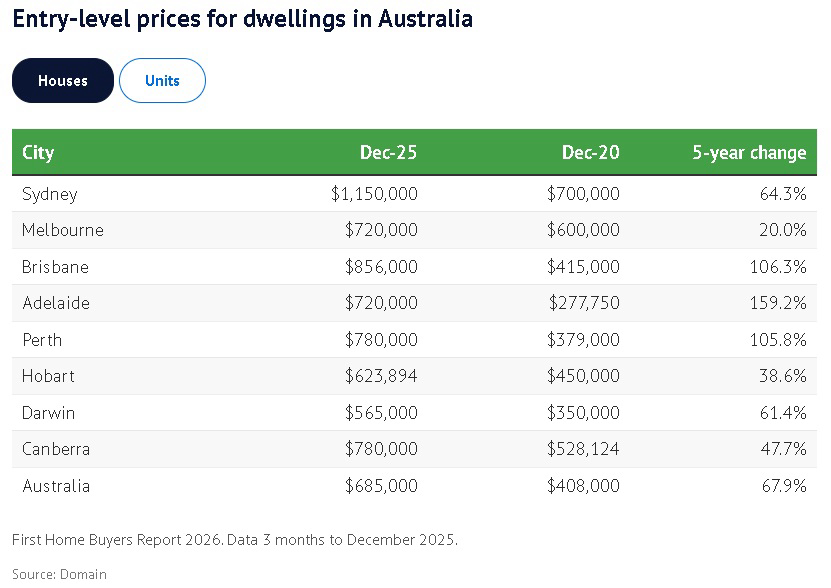This screenshot has height=588, width=831.
Task: Click the City column header
Action: click(38, 153)
